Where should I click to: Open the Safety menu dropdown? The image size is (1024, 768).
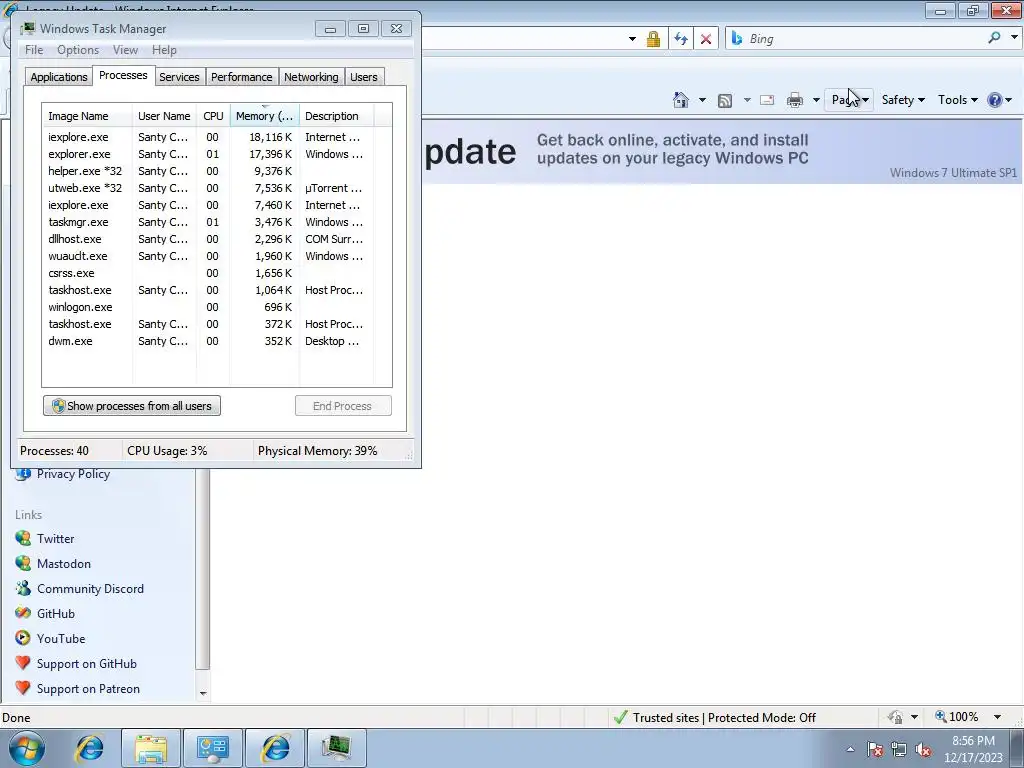[x=903, y=100]
